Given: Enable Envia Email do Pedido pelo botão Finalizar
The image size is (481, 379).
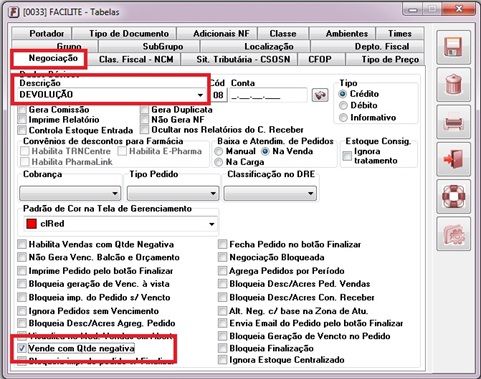Looking at the screenshot, I should 222,323.
